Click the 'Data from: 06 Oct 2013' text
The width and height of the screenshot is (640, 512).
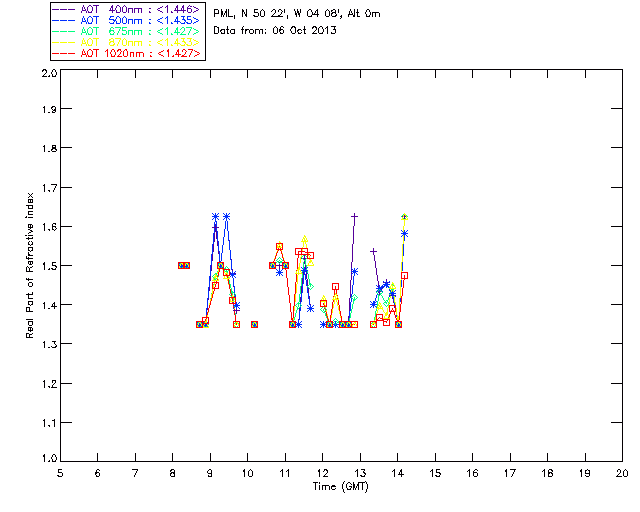[x=275, y=30]
